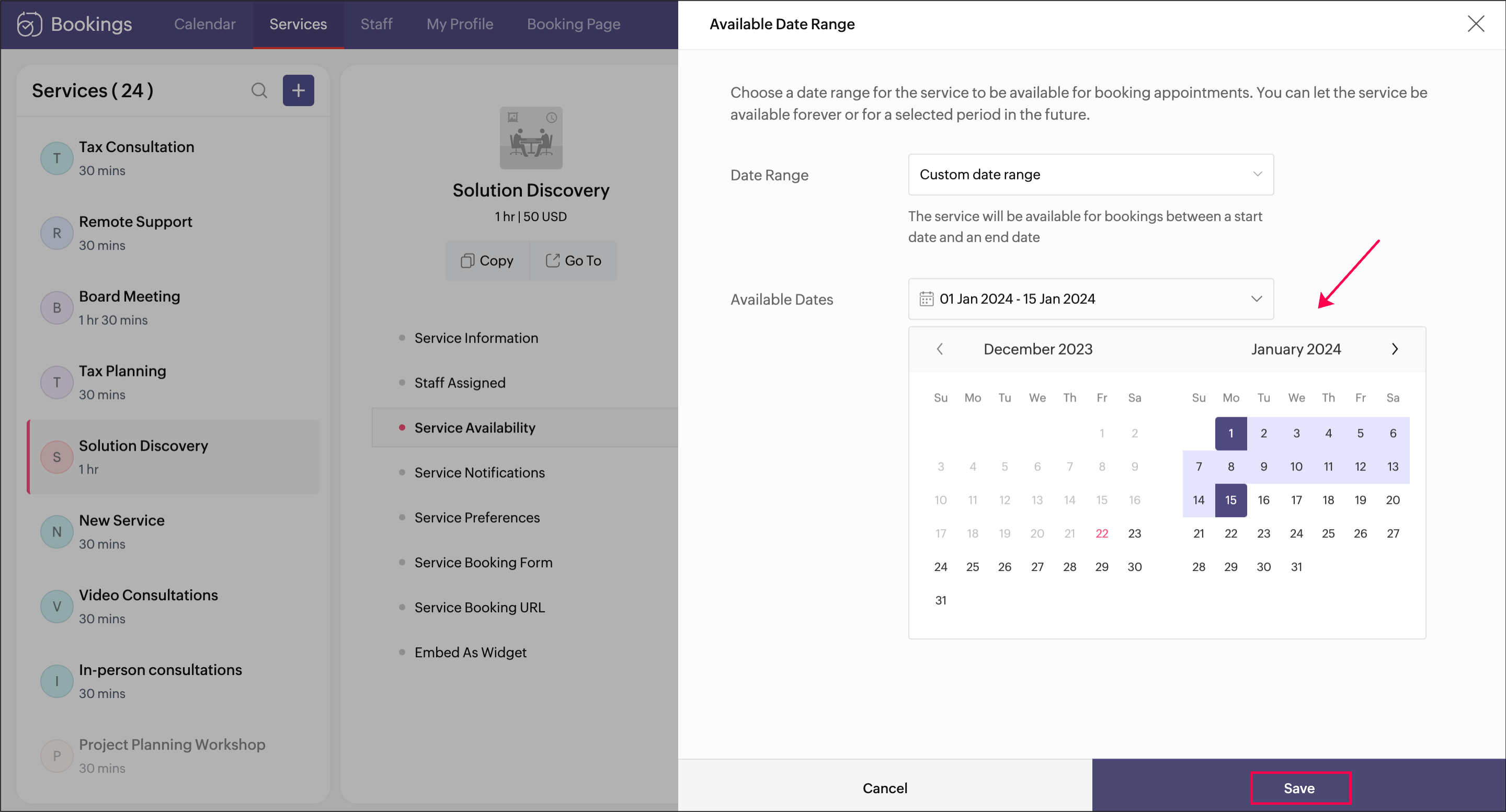The width and height of the screenshot is (1506, 812).
Task: Open Service Booking Form section
Action: point(484,563)
